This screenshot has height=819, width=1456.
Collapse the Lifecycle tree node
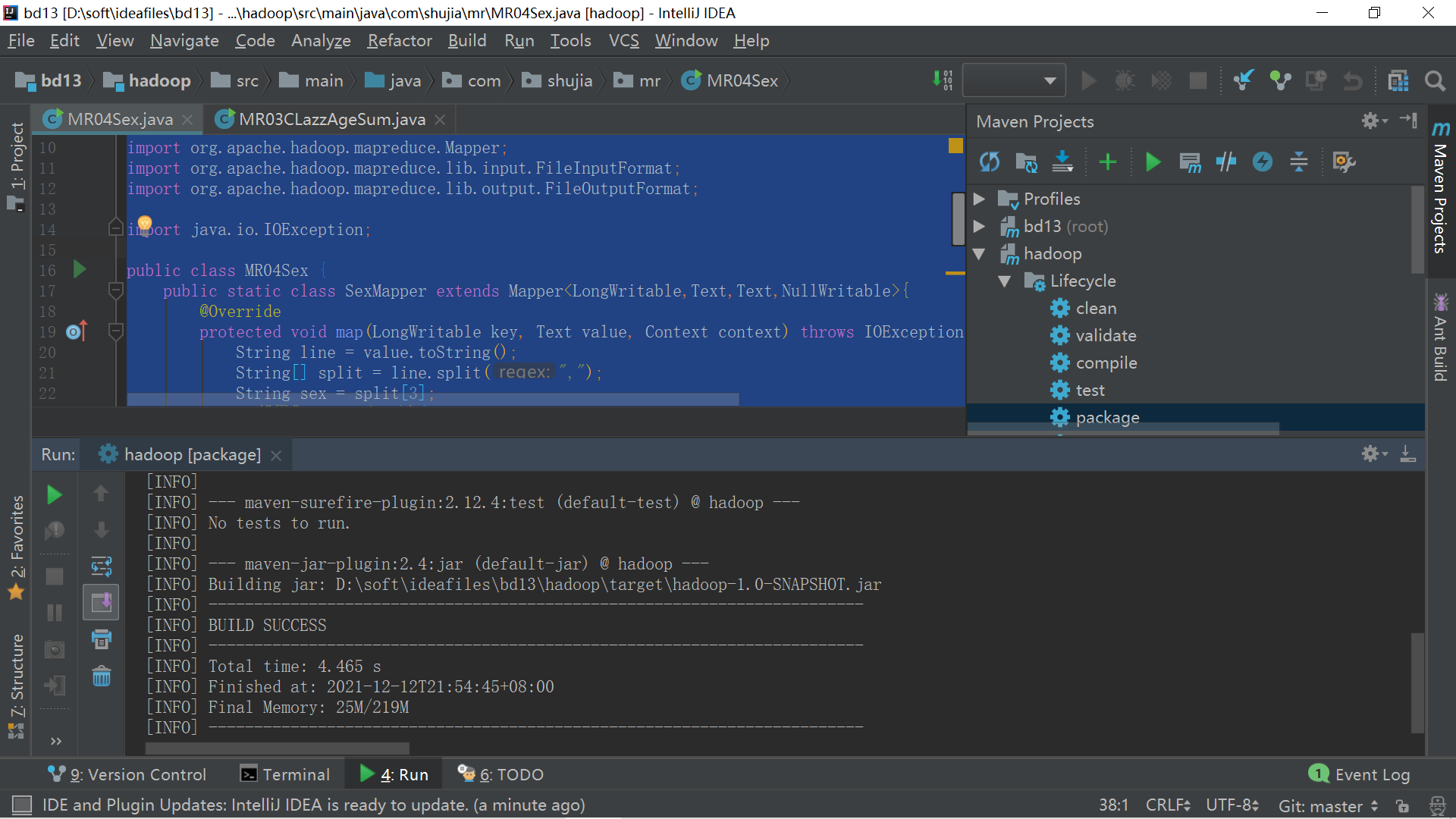point(1005,281)
